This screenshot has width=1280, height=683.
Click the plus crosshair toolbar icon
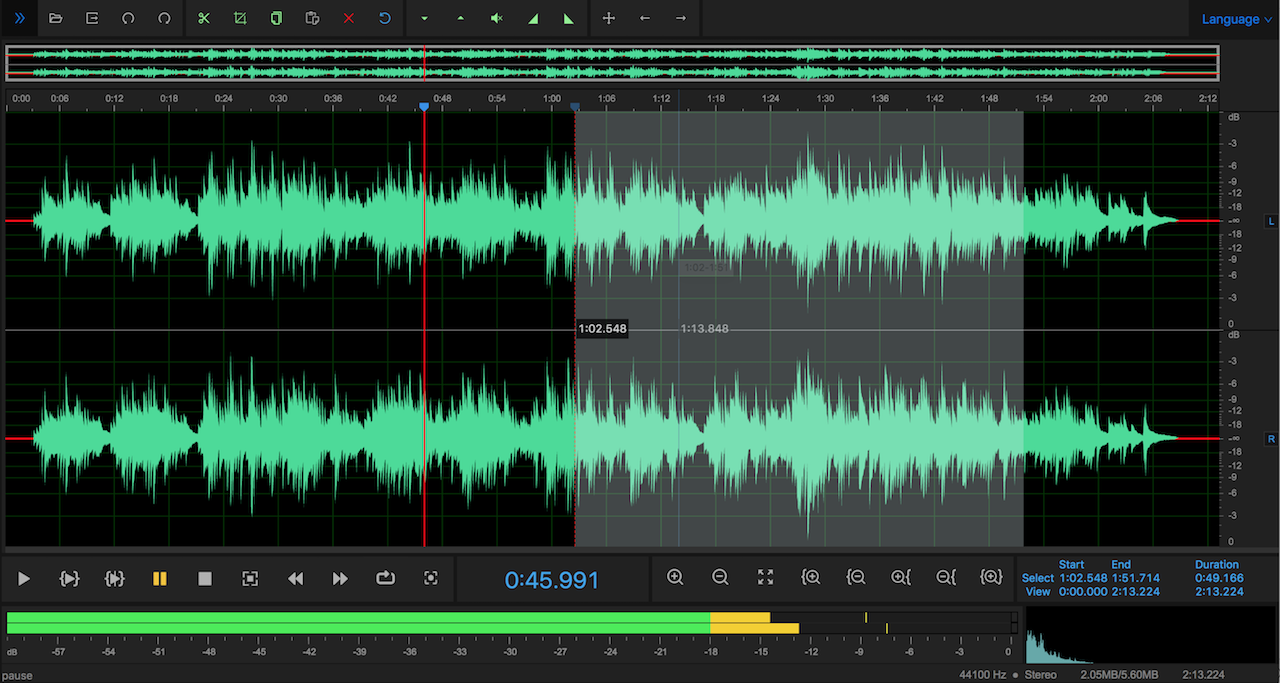pyautogui.click(x=609, y=18)
